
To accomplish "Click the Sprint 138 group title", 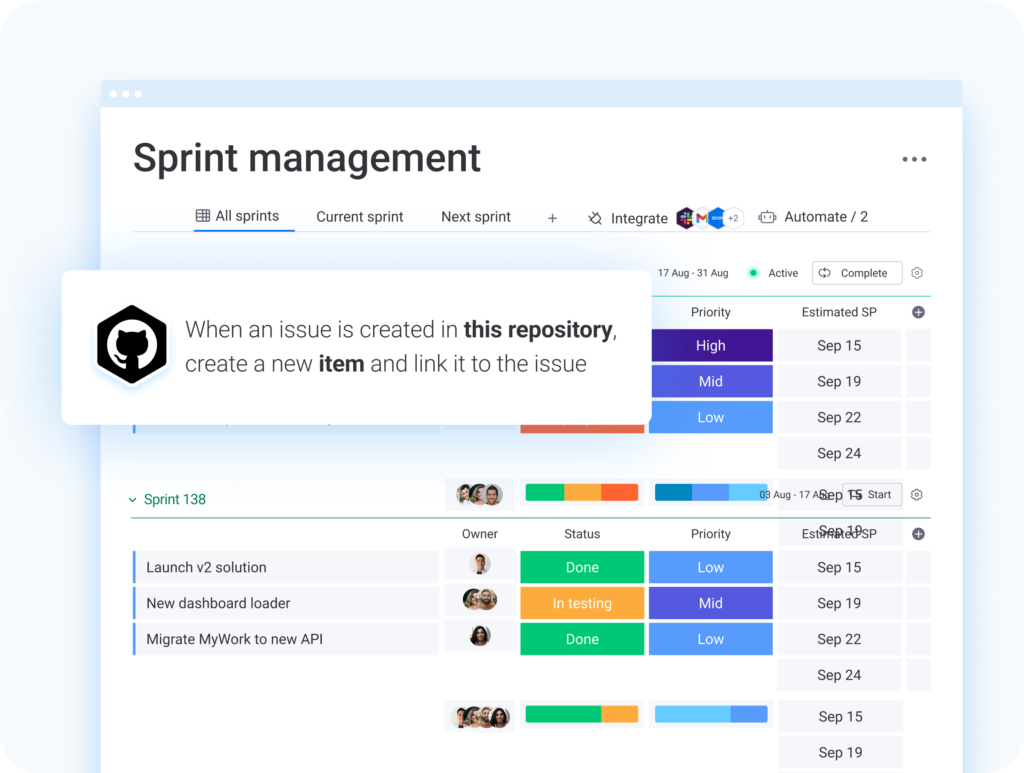I will pyautogui.click(x=175, y=499).
